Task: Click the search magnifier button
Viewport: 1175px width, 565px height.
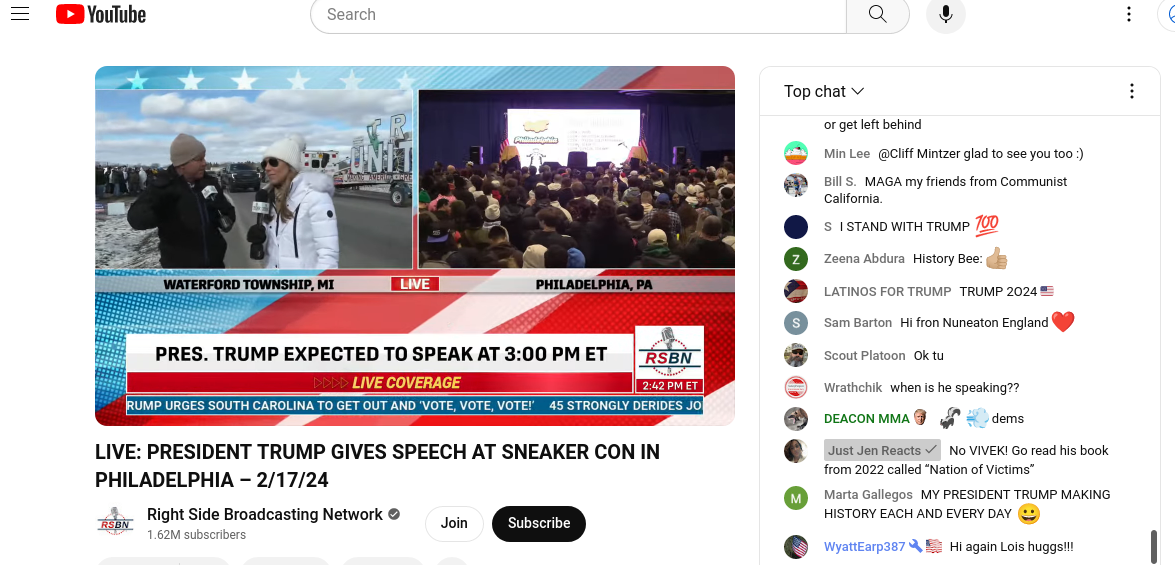Action: pyautogui.click(x=878, y=14)
